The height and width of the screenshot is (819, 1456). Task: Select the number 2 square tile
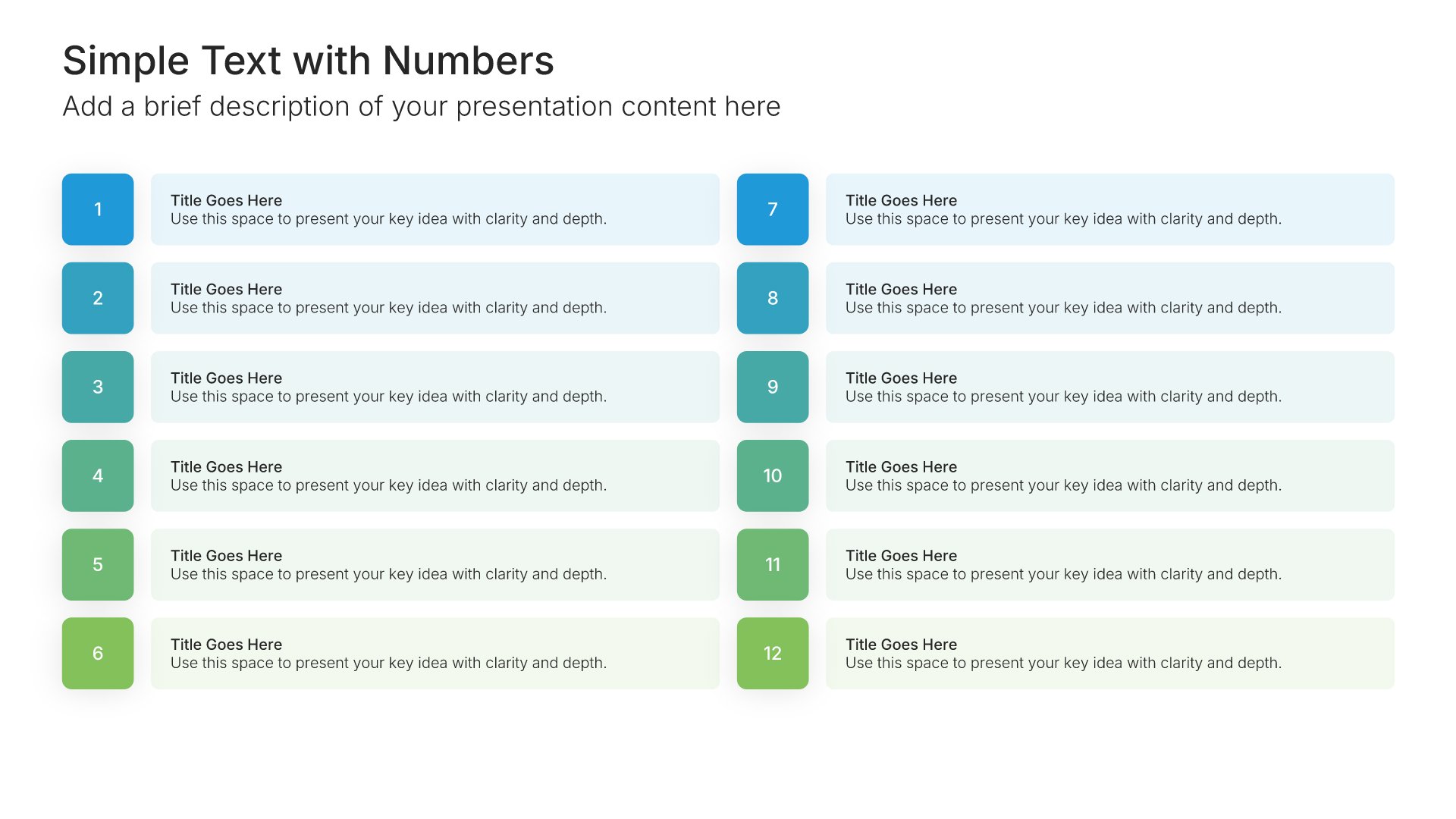(98, 298)
